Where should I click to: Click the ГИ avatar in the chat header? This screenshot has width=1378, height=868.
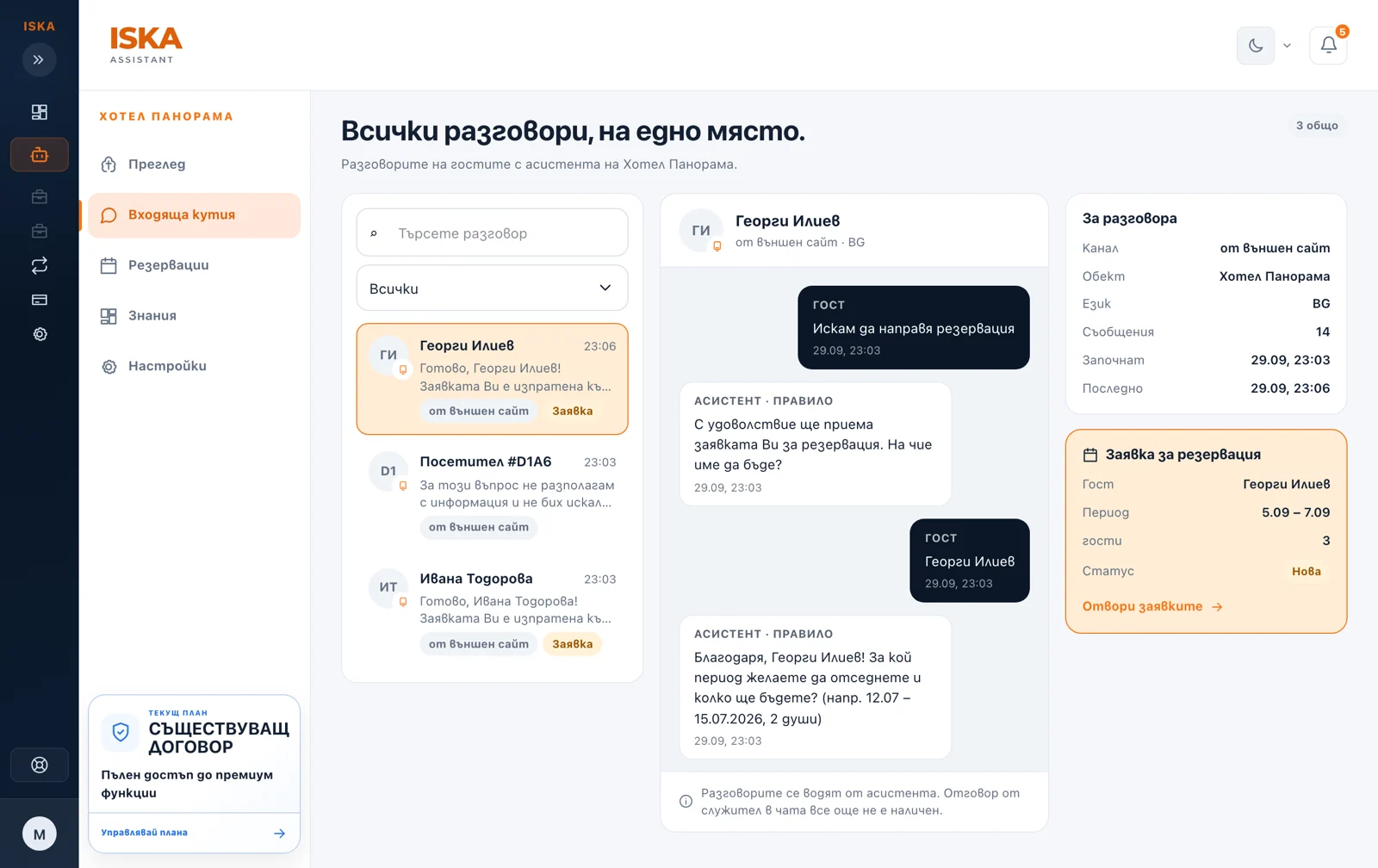click(x=701, y=231)
